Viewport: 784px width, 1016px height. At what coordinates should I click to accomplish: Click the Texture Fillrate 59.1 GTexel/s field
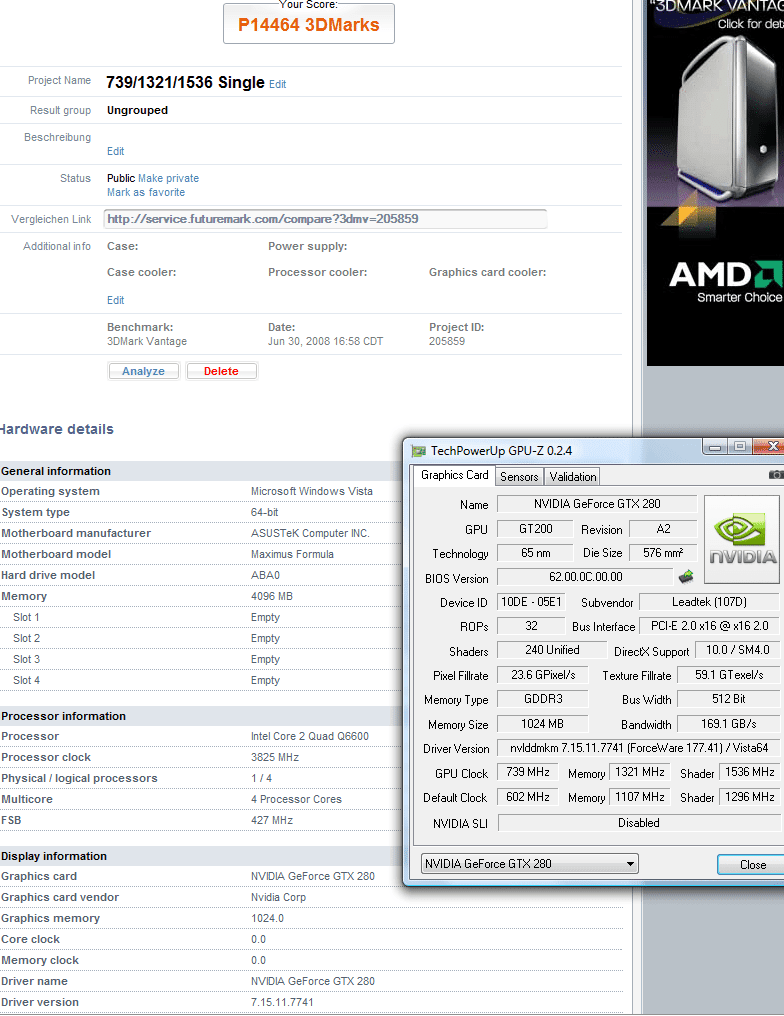click(728, 675)
